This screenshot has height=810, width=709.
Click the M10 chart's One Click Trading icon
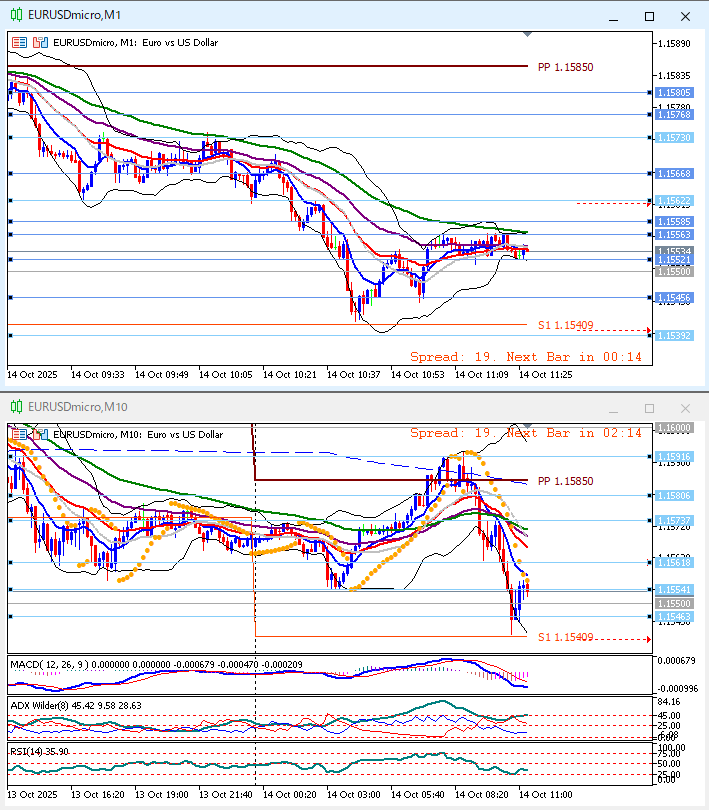(x=20, y=434)
